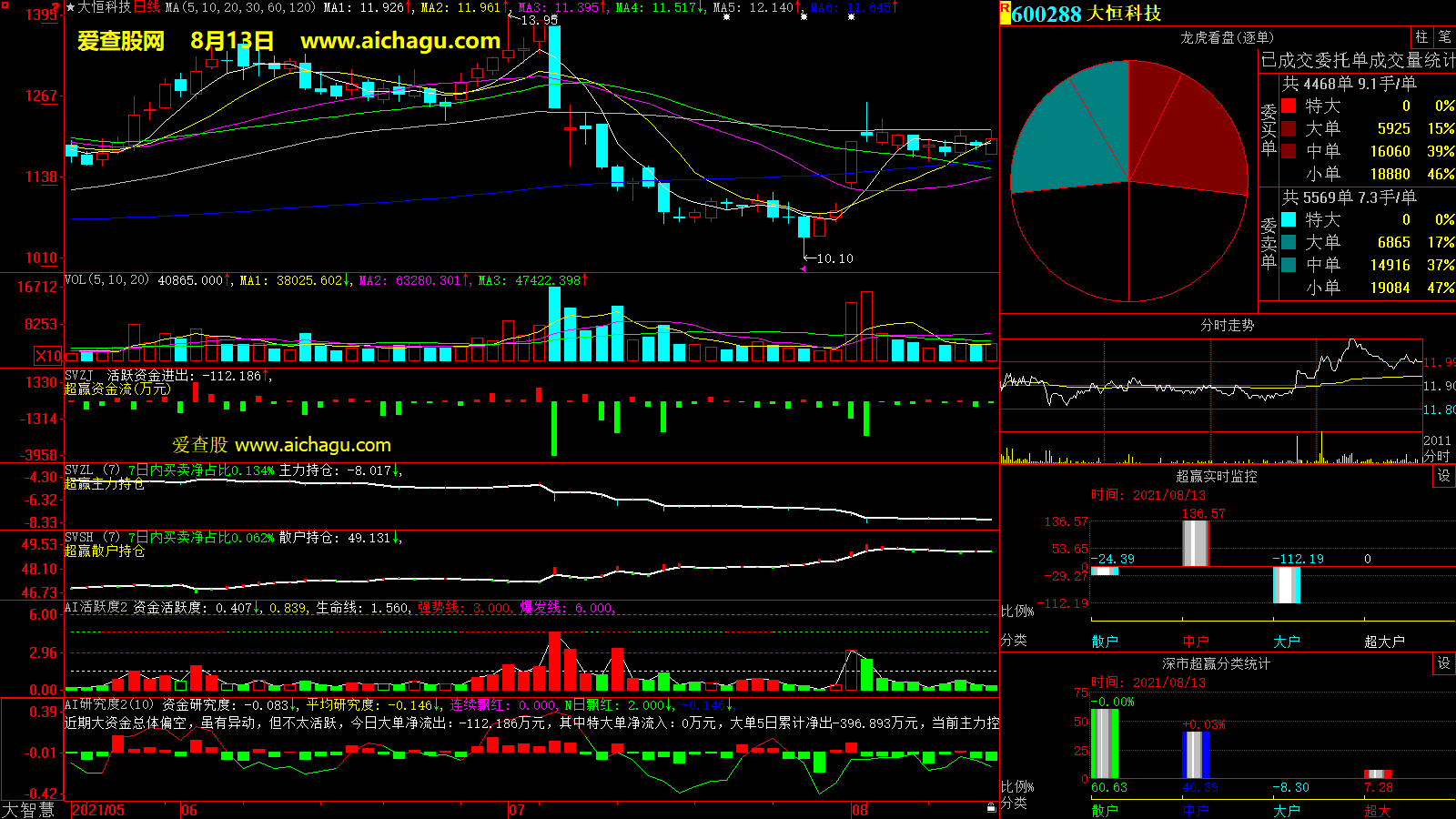Click the SVZJ indicator label
Screen dimensions: 1456x819
click(x=79, y=375)
